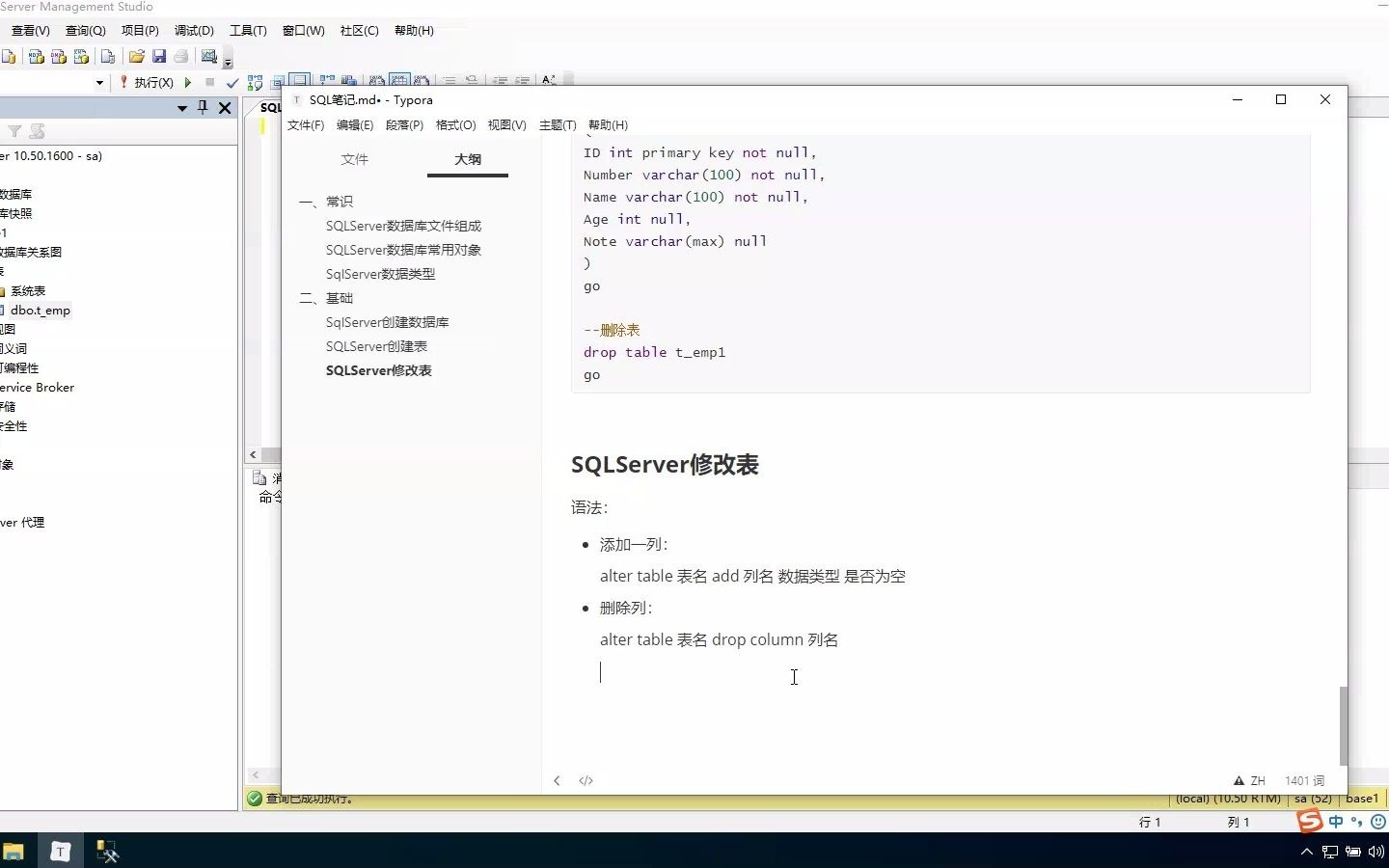Screen dimensions: 1389x868
Task: Toggle source code mode icon in Typora
Action: (x=586, y=780)
